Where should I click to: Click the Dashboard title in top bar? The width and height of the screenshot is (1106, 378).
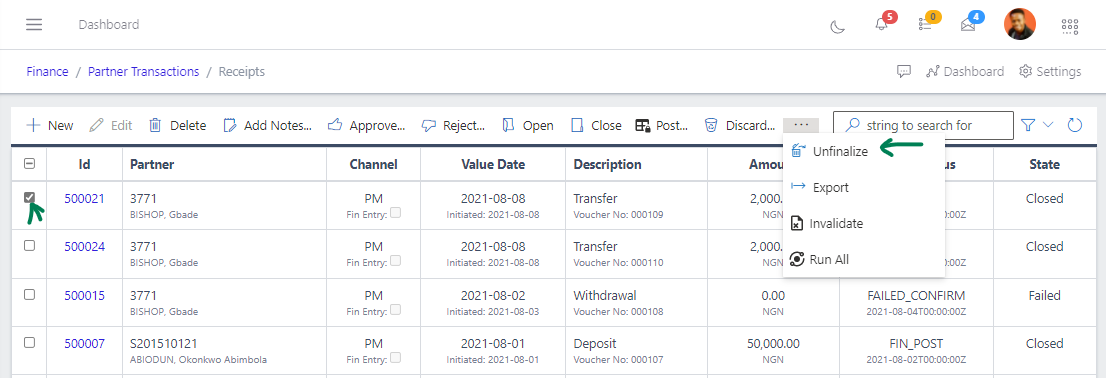click(109, 25)
